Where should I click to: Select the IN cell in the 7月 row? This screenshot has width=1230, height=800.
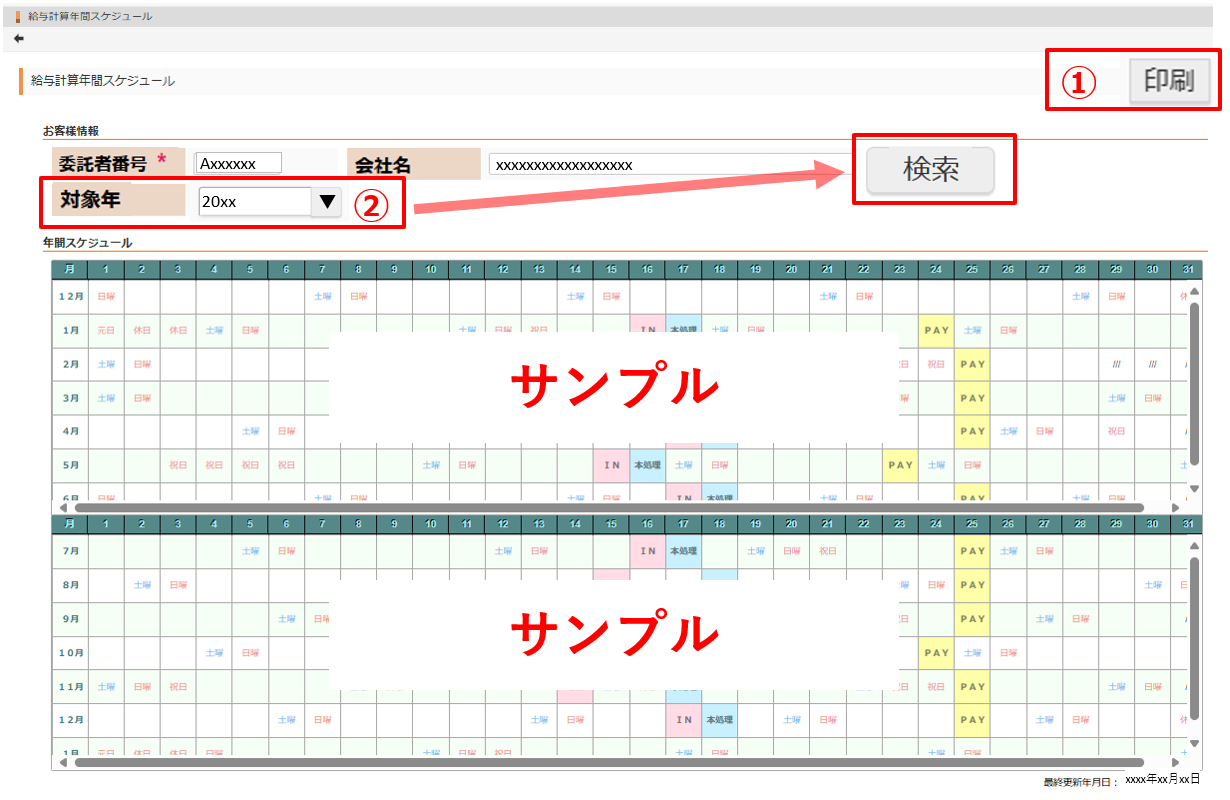point(647,551)
